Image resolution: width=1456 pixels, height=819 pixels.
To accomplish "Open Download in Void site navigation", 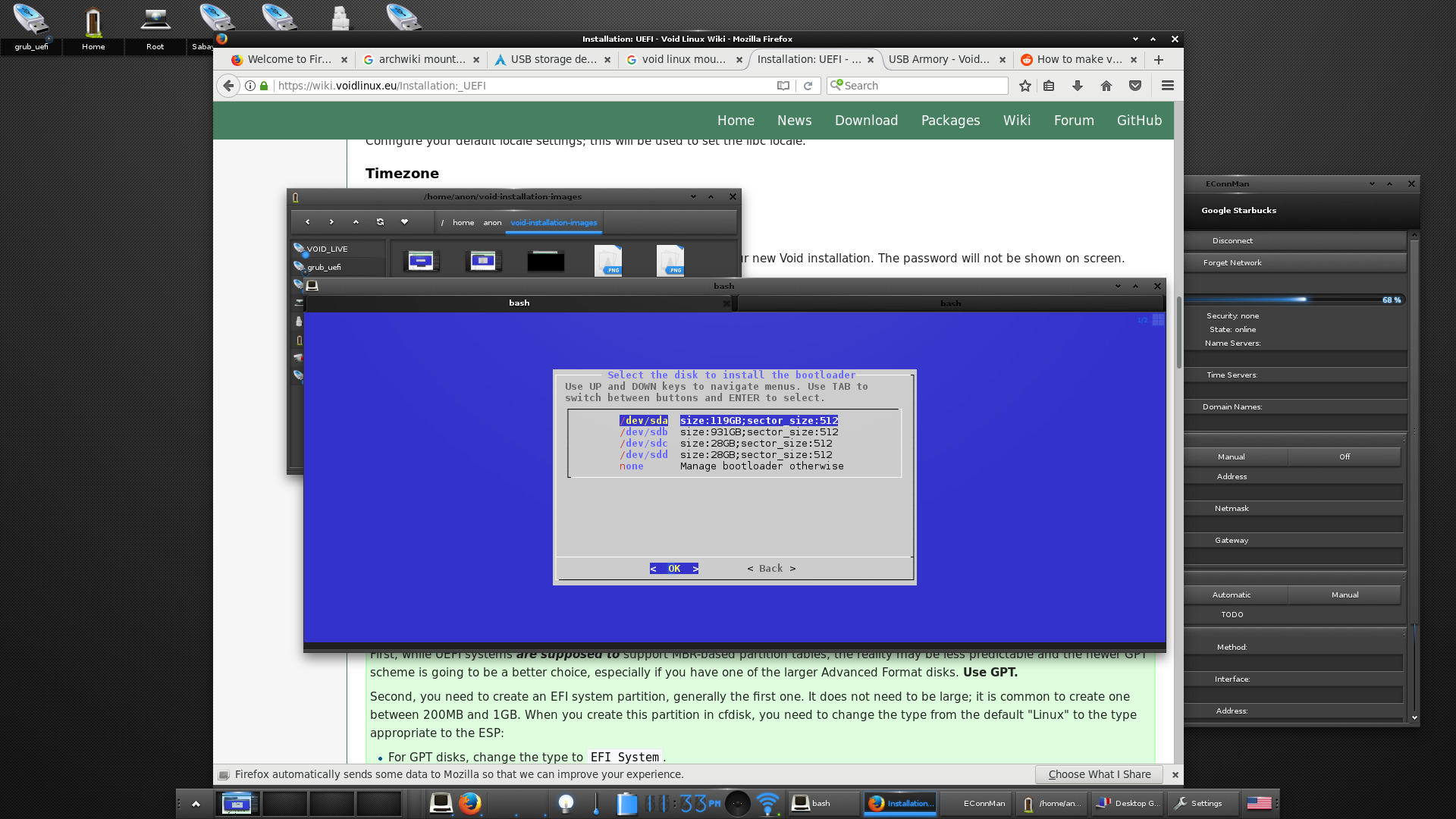I will pyautogui.click(x=866, y=121).
